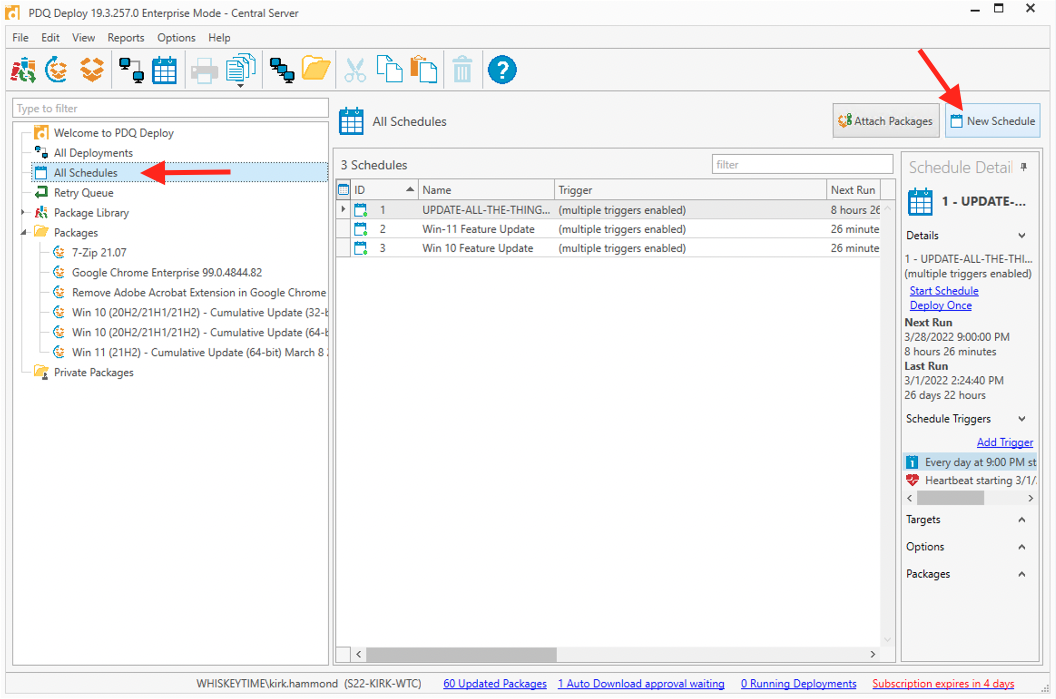1056x699 pixels.
Task: Click the calendar New Schedule toolbar icon
Action: click(x=164, y=70)
